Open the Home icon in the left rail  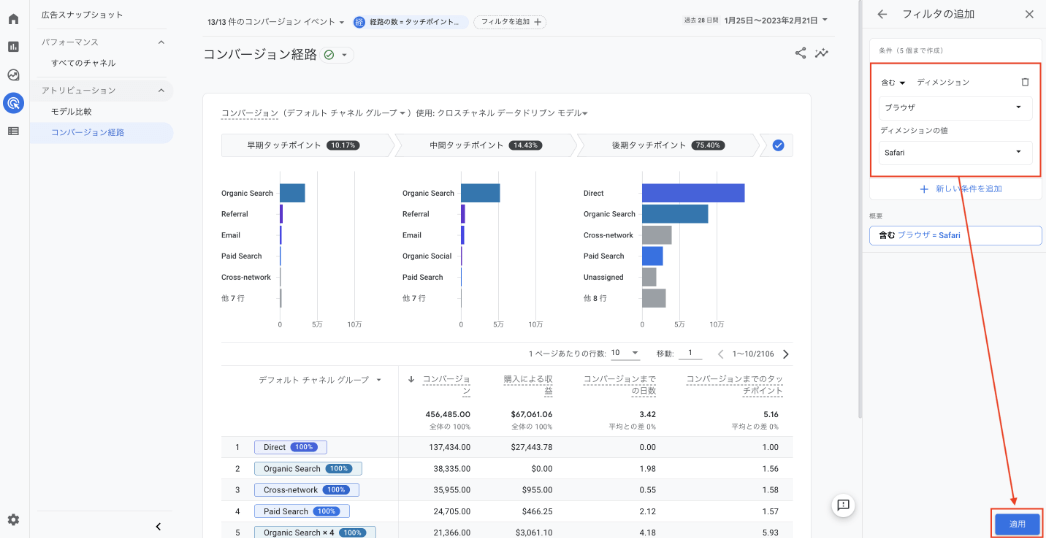click(x=13, y=19)
